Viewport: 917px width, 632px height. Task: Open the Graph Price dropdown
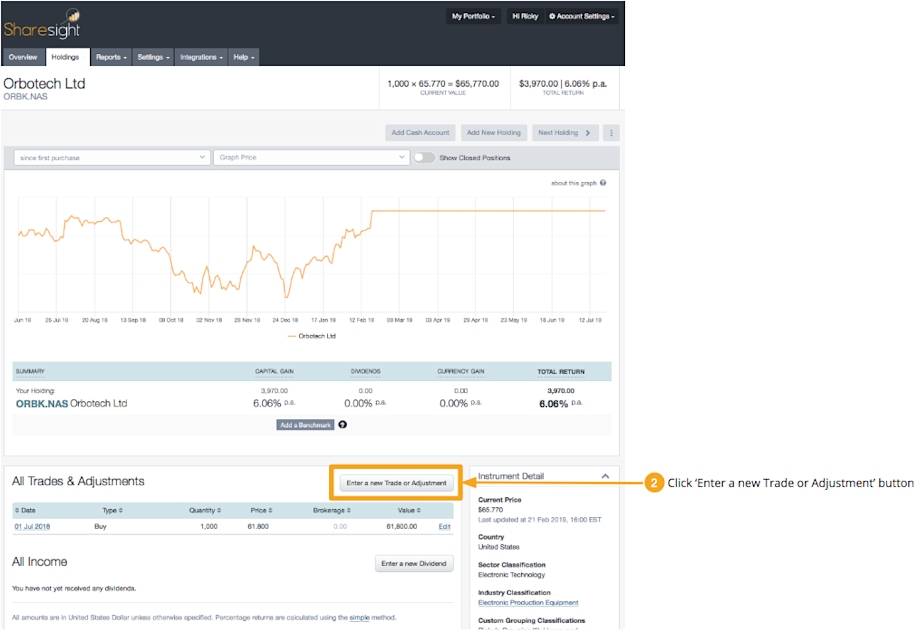pos(311,157)
